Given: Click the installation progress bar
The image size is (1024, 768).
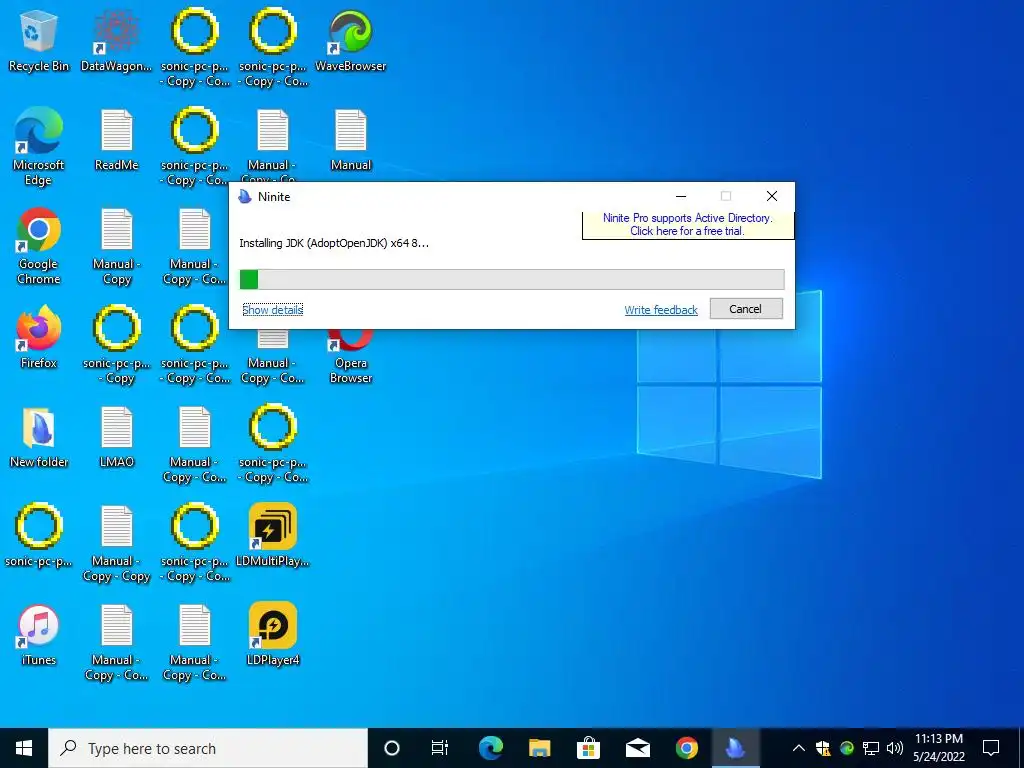Looking at the screenshot, I should 512,280.
